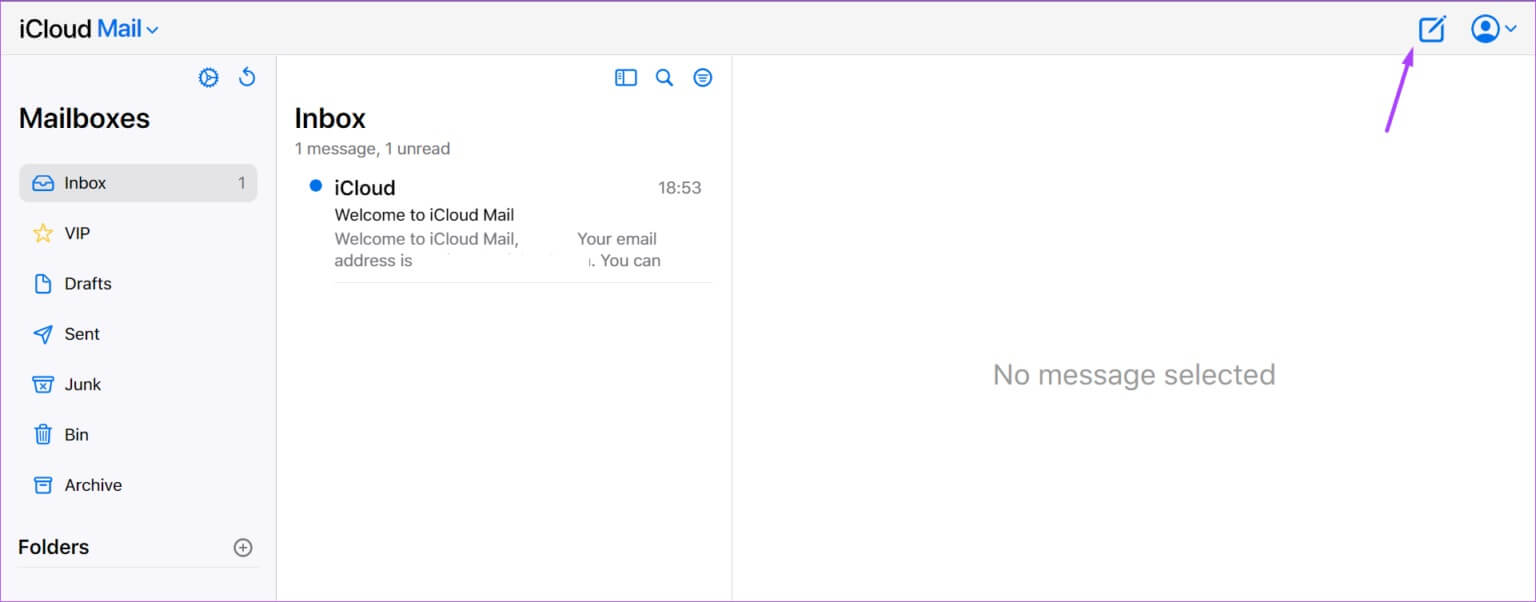This screenshot has height=602, width=1536.
Task: Open the Sent mailbox
Action: click(x=138, y=334)
